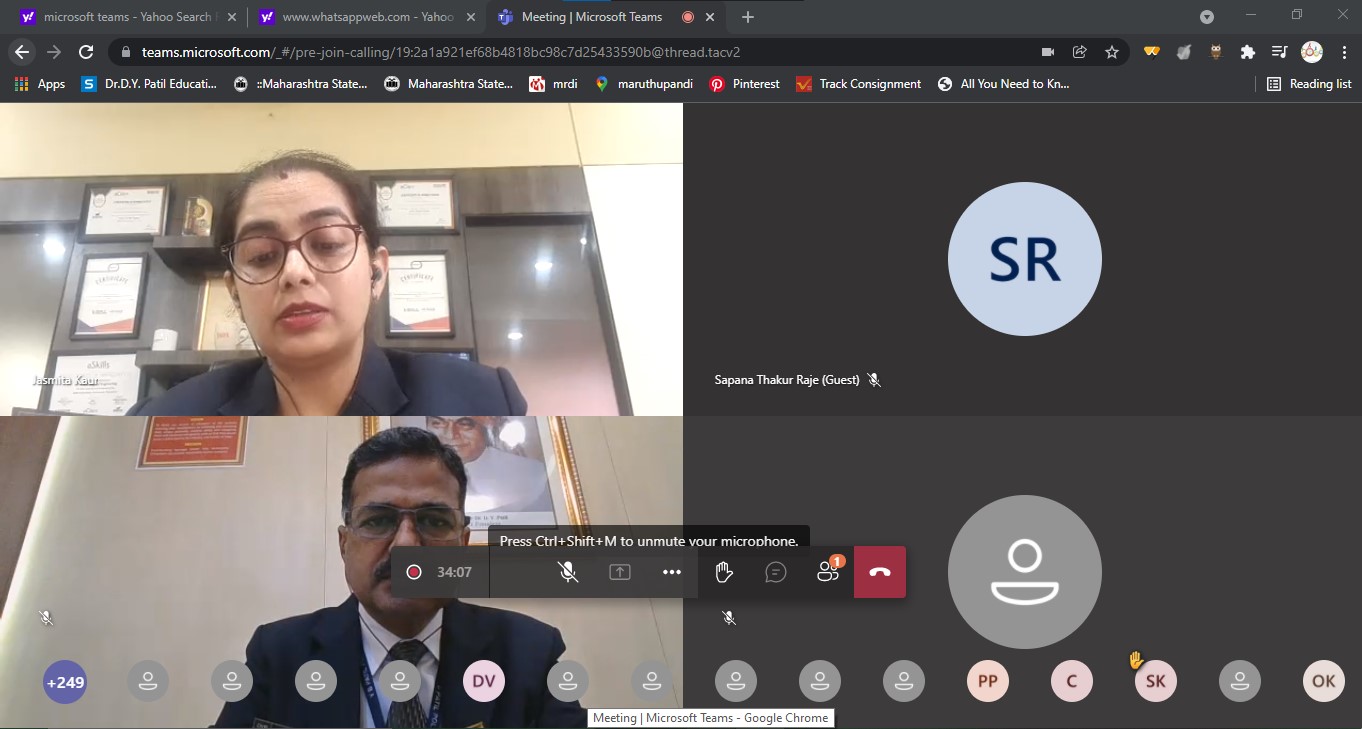Image resolution: width=1362 pixels, height=729 pixels.
Task: Select Jasmita Kaur's video tile
Action: 341,259
